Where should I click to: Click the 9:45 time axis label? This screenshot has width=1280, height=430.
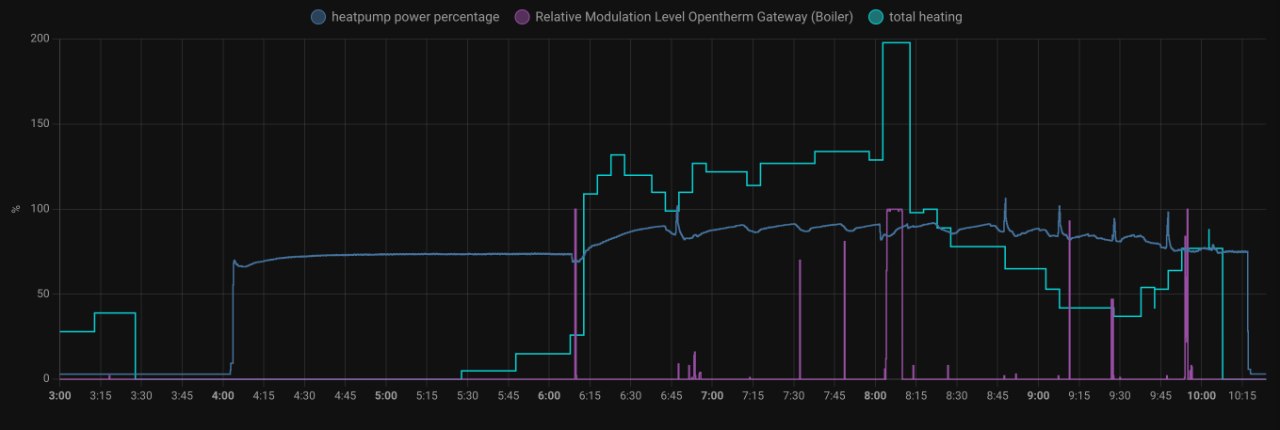(1160, 396)
